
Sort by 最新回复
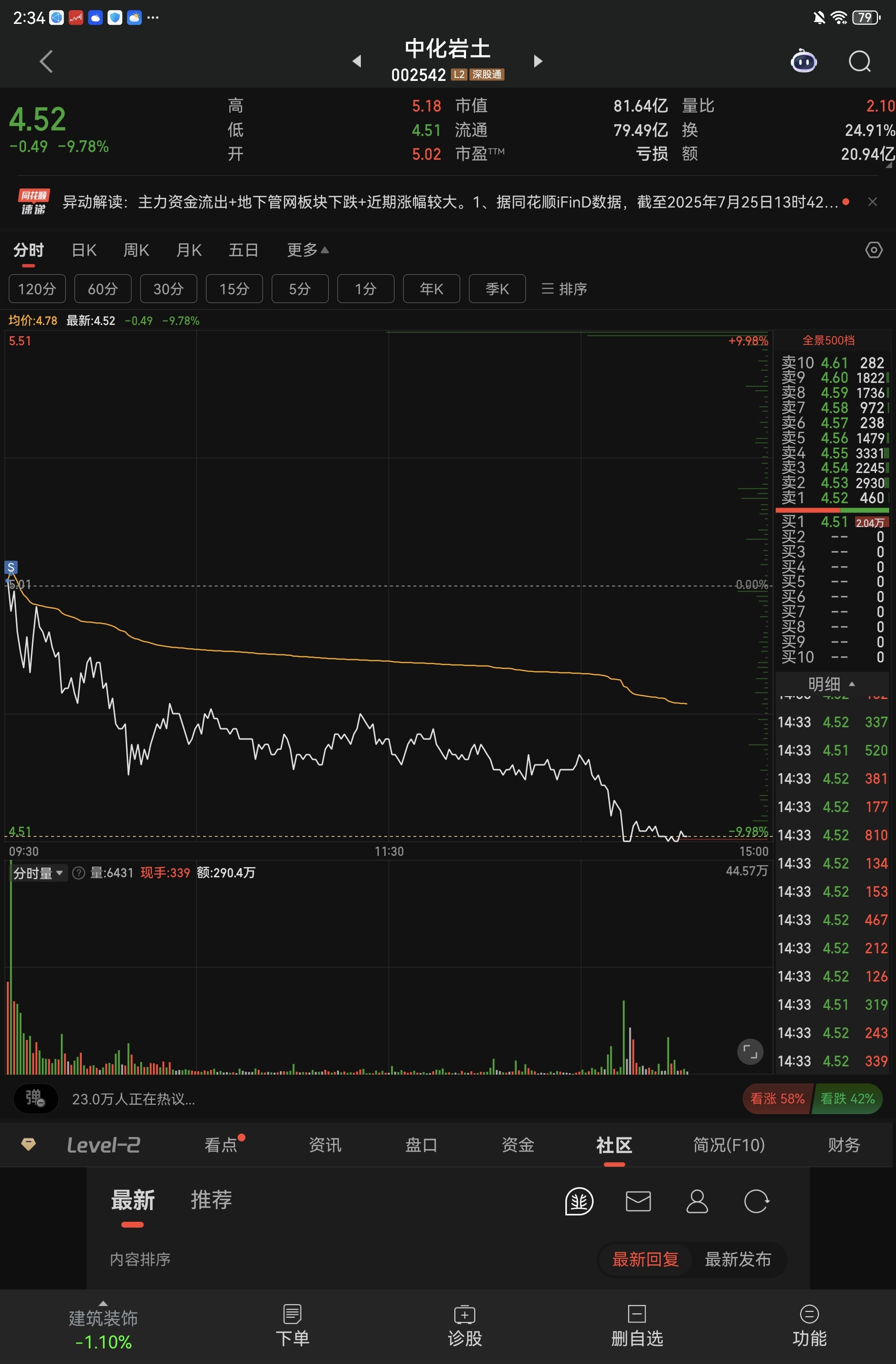645,1259
